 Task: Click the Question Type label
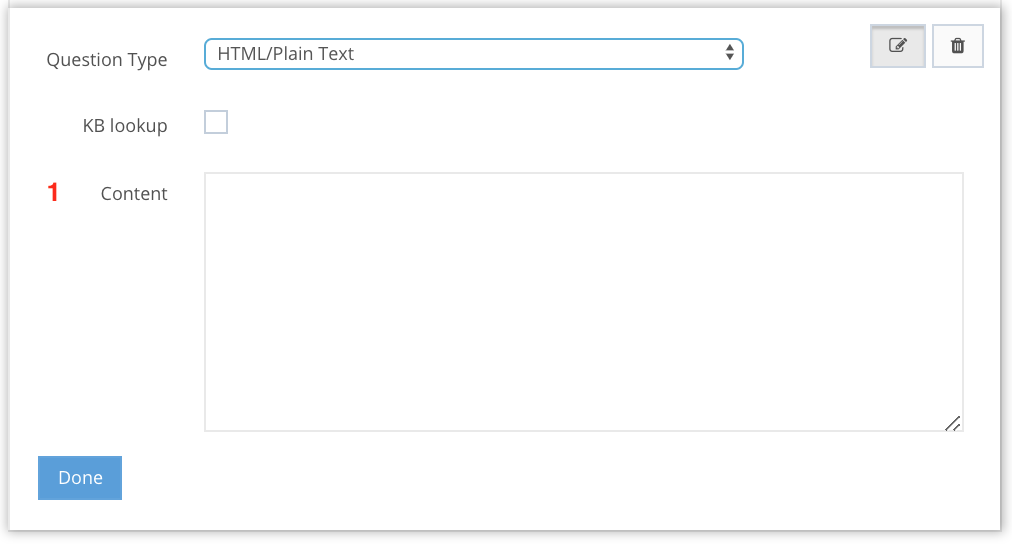[x=107, y=60]
